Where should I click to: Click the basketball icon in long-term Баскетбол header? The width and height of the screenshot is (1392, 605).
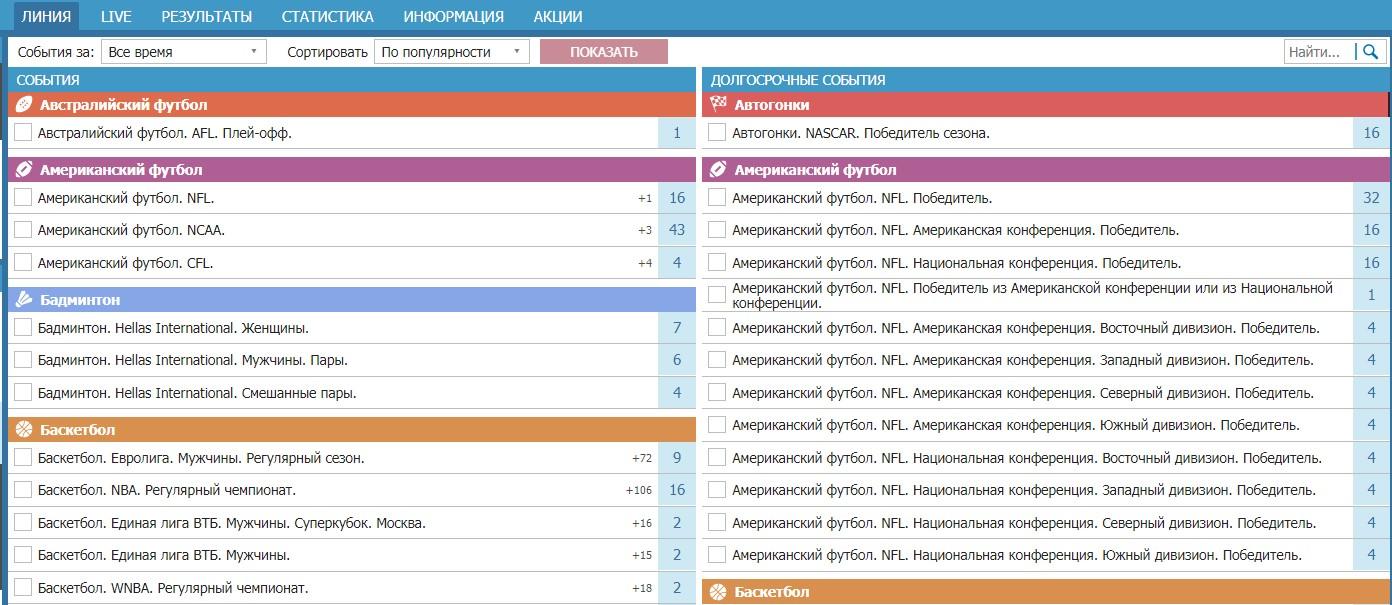tap(718, 592)
